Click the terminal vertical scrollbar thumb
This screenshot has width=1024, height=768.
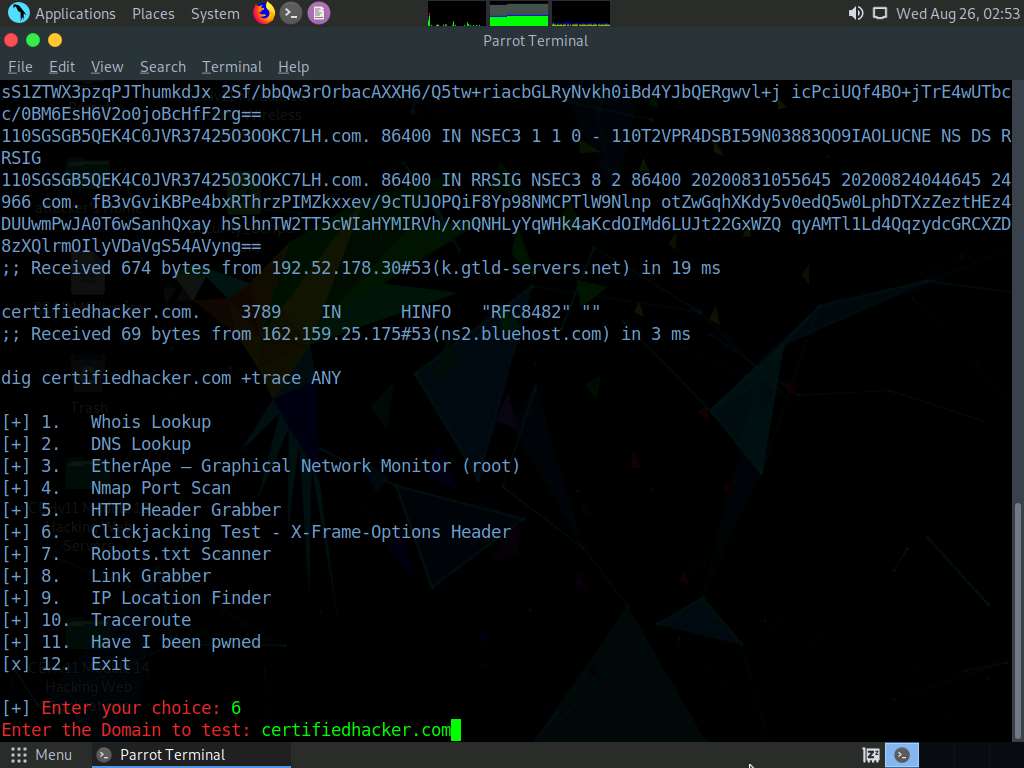point(1017,620)
